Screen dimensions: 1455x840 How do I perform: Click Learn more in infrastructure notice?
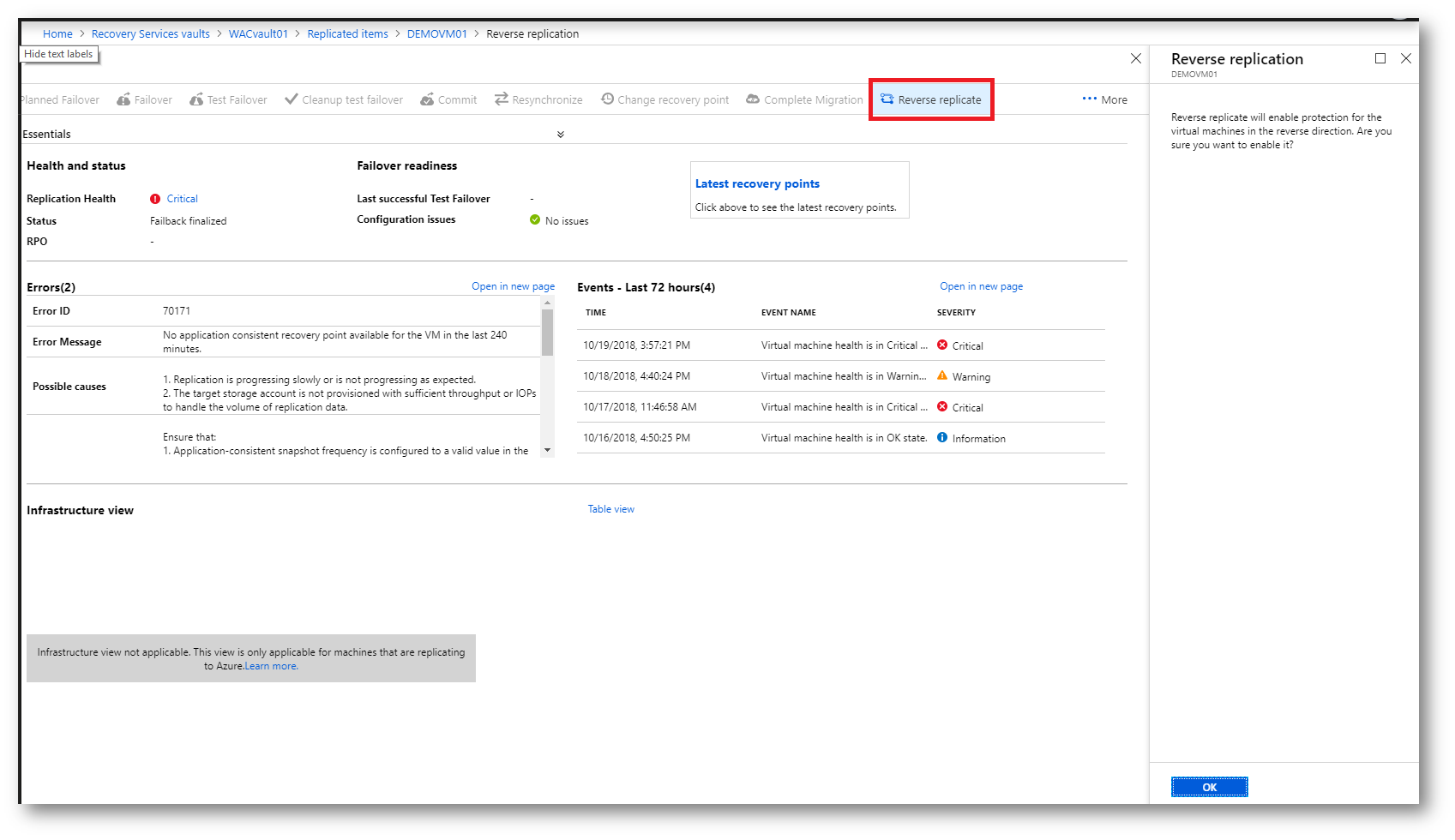pyautogui.click(x=272, y=666)
